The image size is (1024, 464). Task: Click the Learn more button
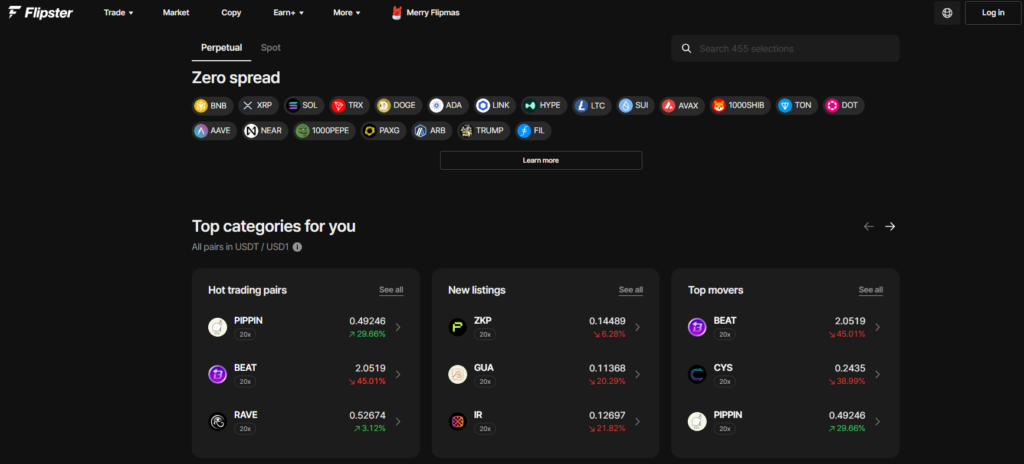(540, 160)
